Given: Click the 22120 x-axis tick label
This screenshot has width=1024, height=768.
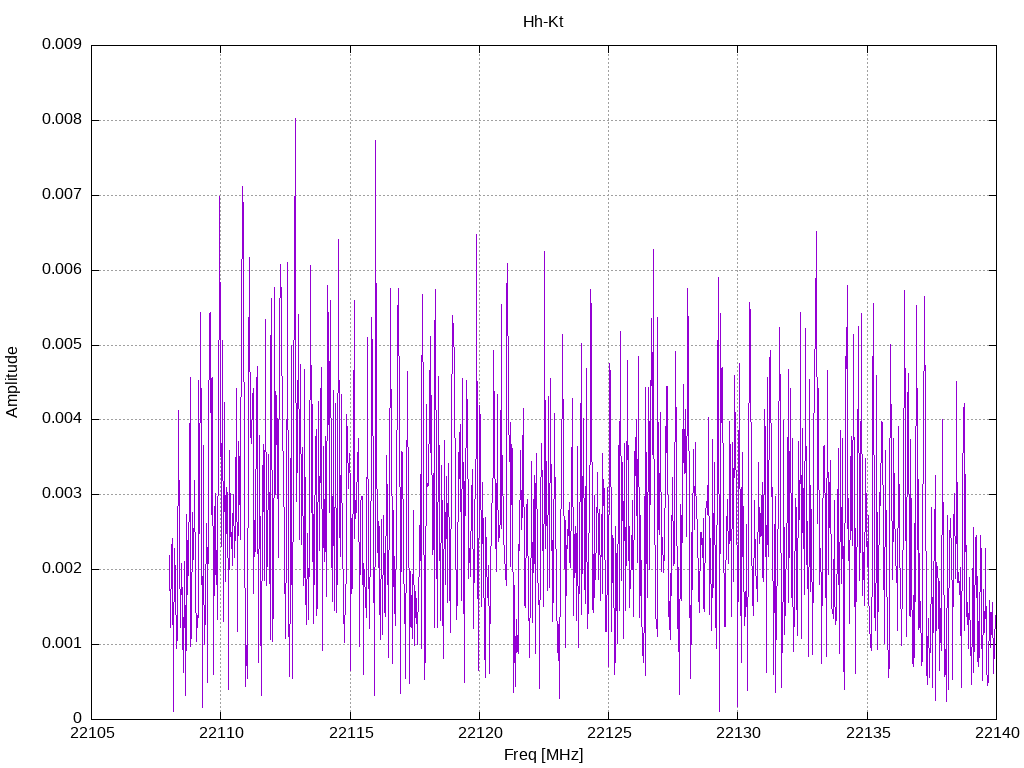Looking at the screenshot, I should coord(480,733).
